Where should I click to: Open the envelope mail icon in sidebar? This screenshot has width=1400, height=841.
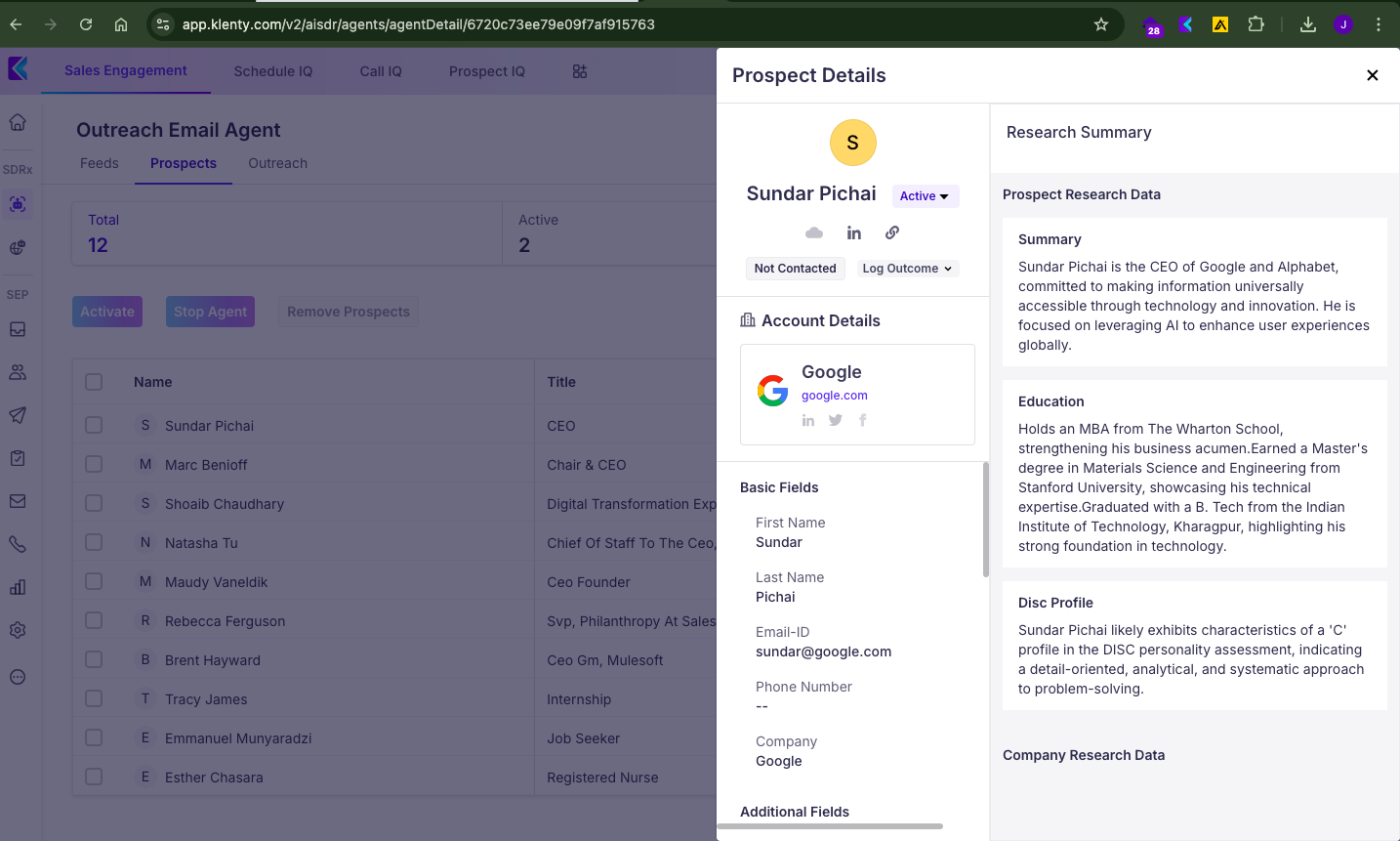click(18, 501)
